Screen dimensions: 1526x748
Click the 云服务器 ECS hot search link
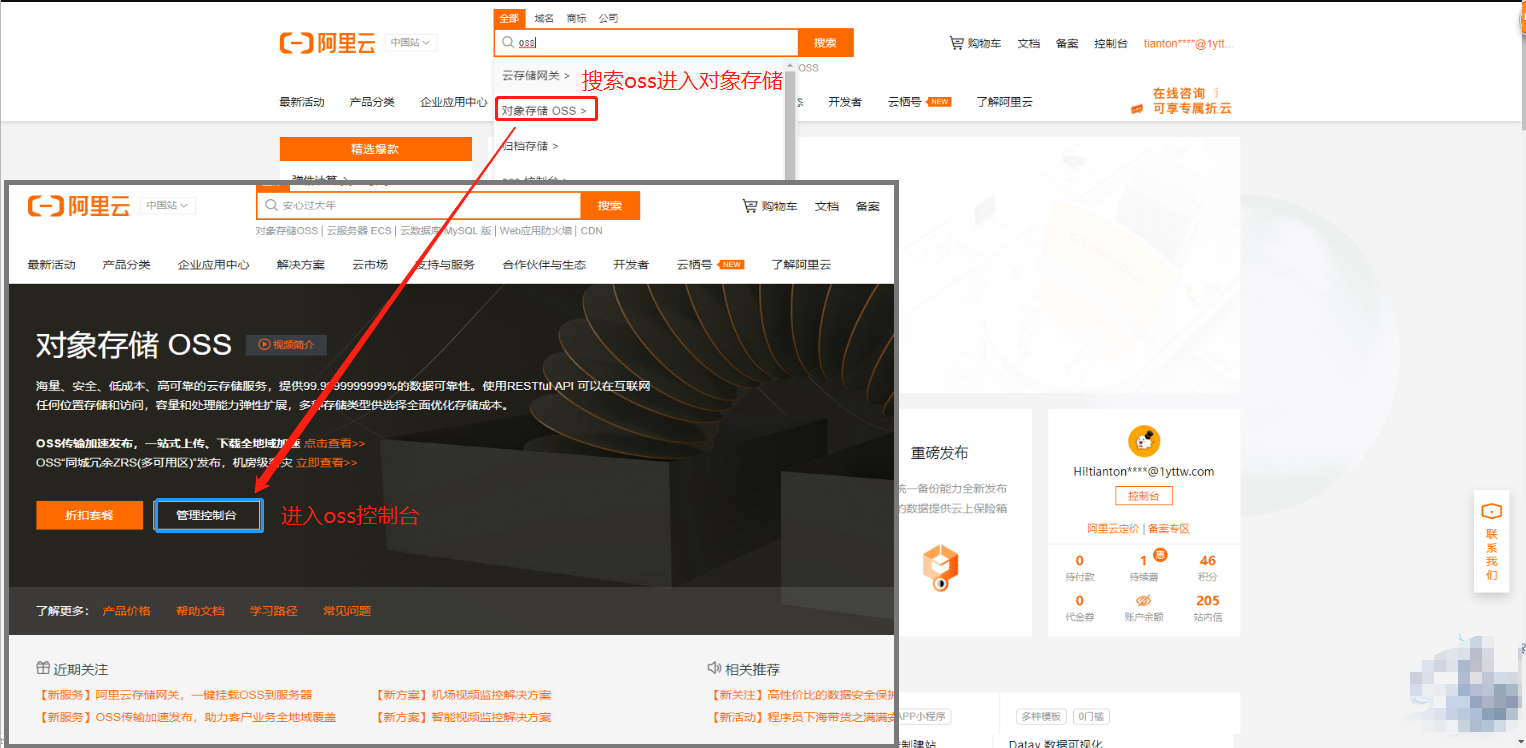pos(359,231)
